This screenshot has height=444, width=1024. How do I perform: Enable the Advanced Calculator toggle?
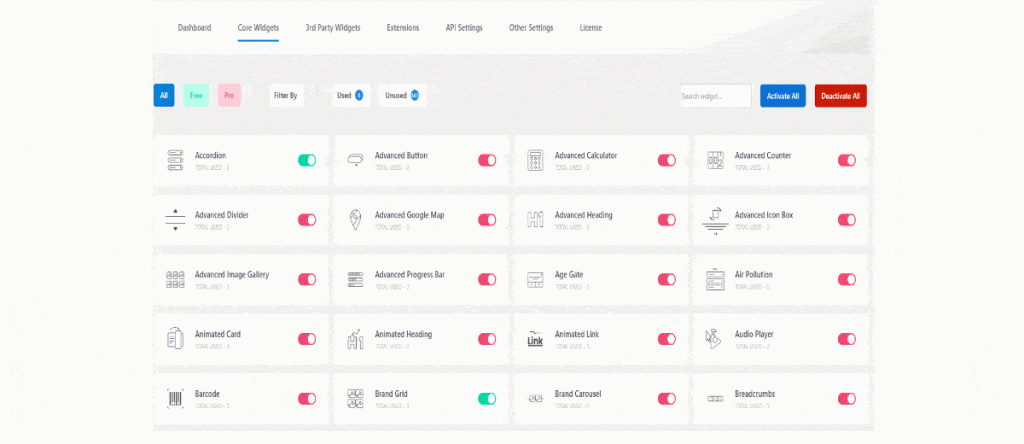tap(667, 160)
